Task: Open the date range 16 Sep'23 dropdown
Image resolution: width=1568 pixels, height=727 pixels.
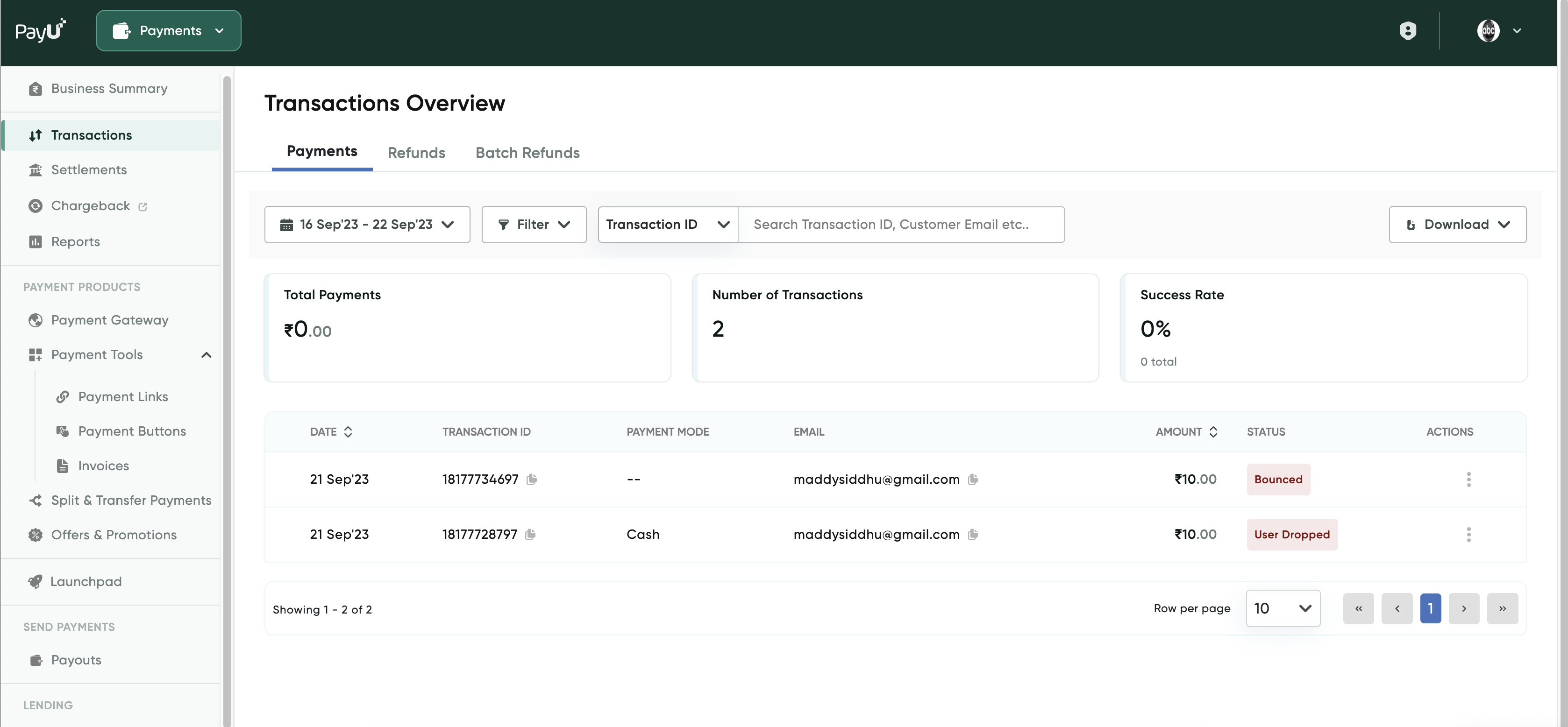Action: [367, 225]
